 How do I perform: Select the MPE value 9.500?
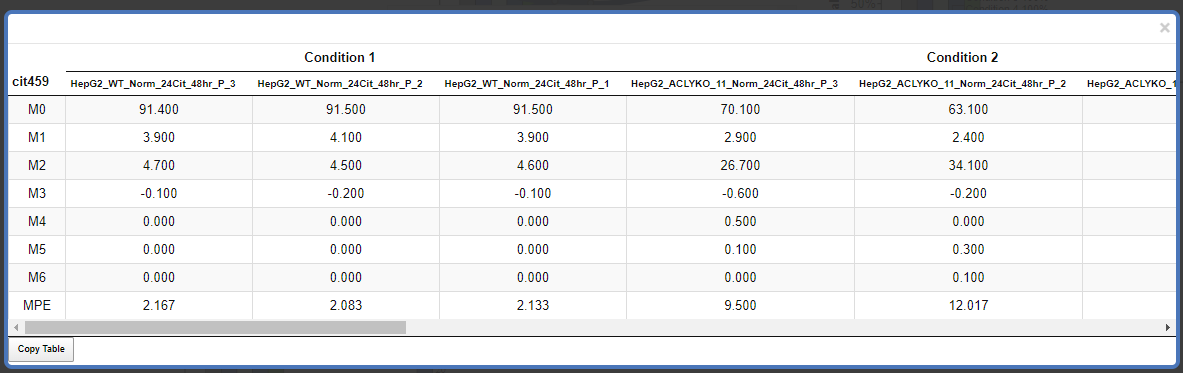pos(740,305)
